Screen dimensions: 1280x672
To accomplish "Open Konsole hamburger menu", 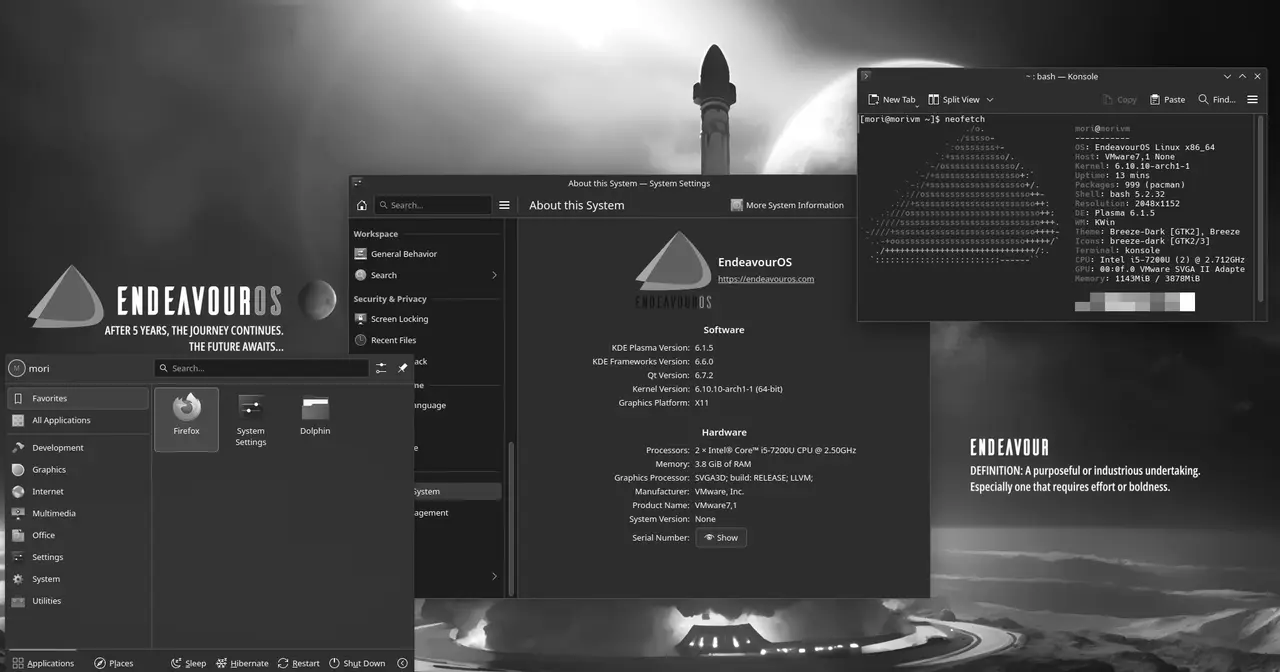I will (1252, 99).
